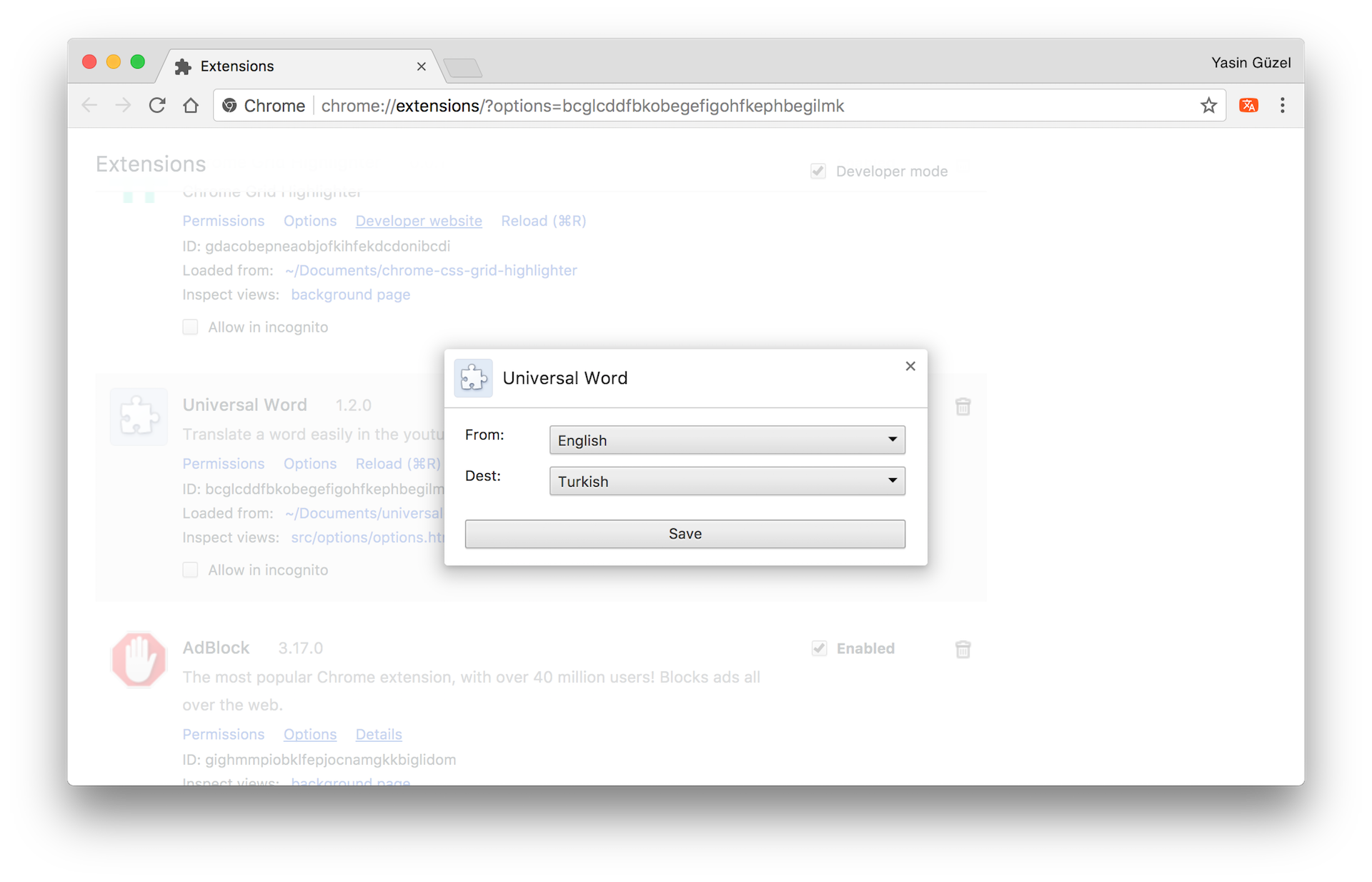Toggle the AdBlock Enabled checkbox
Viewport: 1372px width, 882px height.
coord(820,648)
